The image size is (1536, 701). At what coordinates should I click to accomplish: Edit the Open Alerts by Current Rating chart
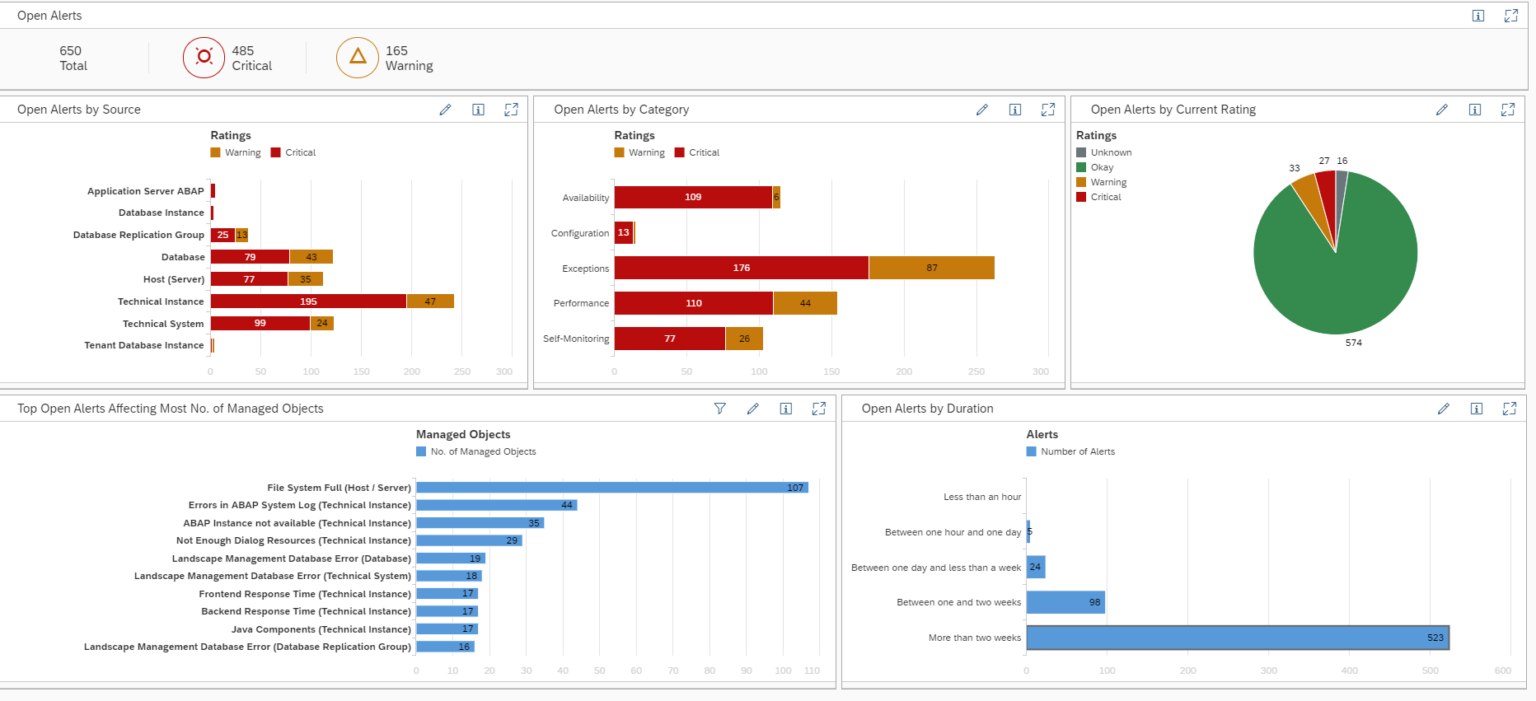click(x=1441, y=110)
